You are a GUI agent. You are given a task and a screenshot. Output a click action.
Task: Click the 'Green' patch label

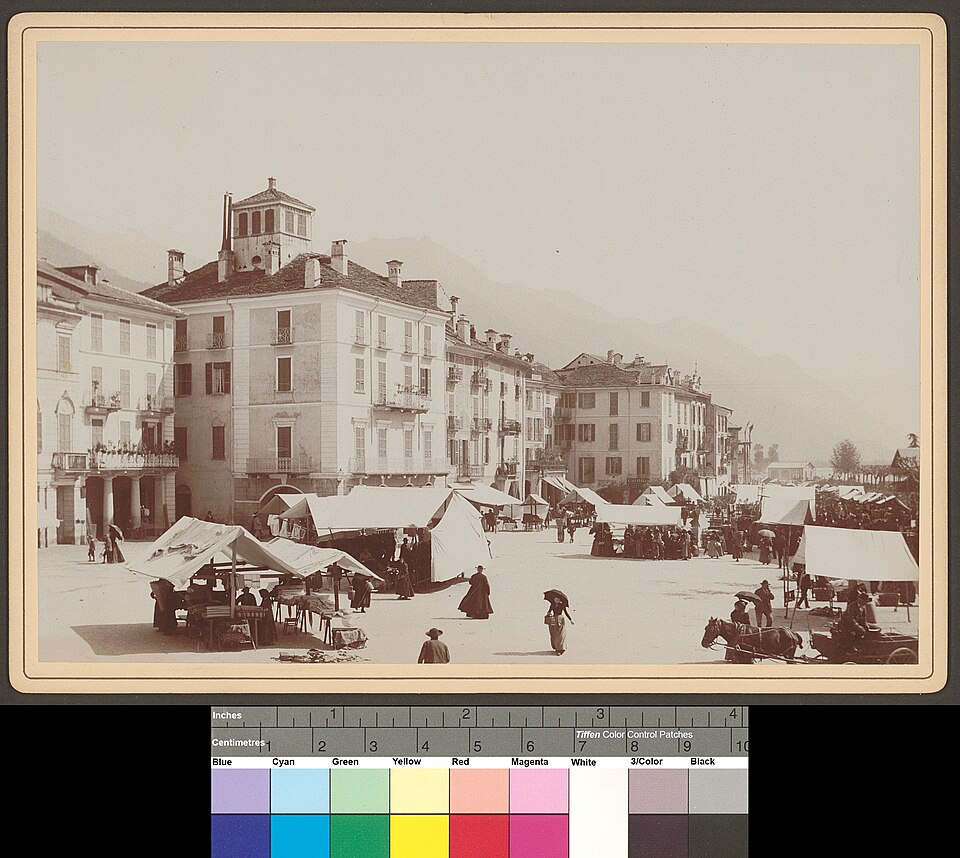[345, 762]
